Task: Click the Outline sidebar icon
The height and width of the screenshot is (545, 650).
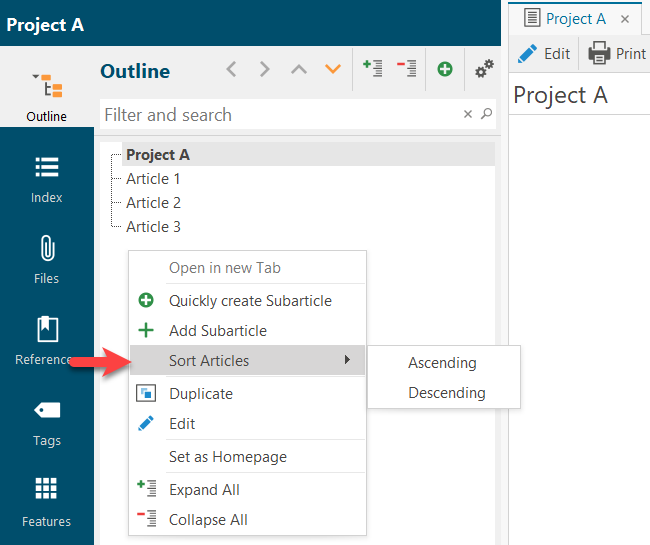Action: point(46,97)
